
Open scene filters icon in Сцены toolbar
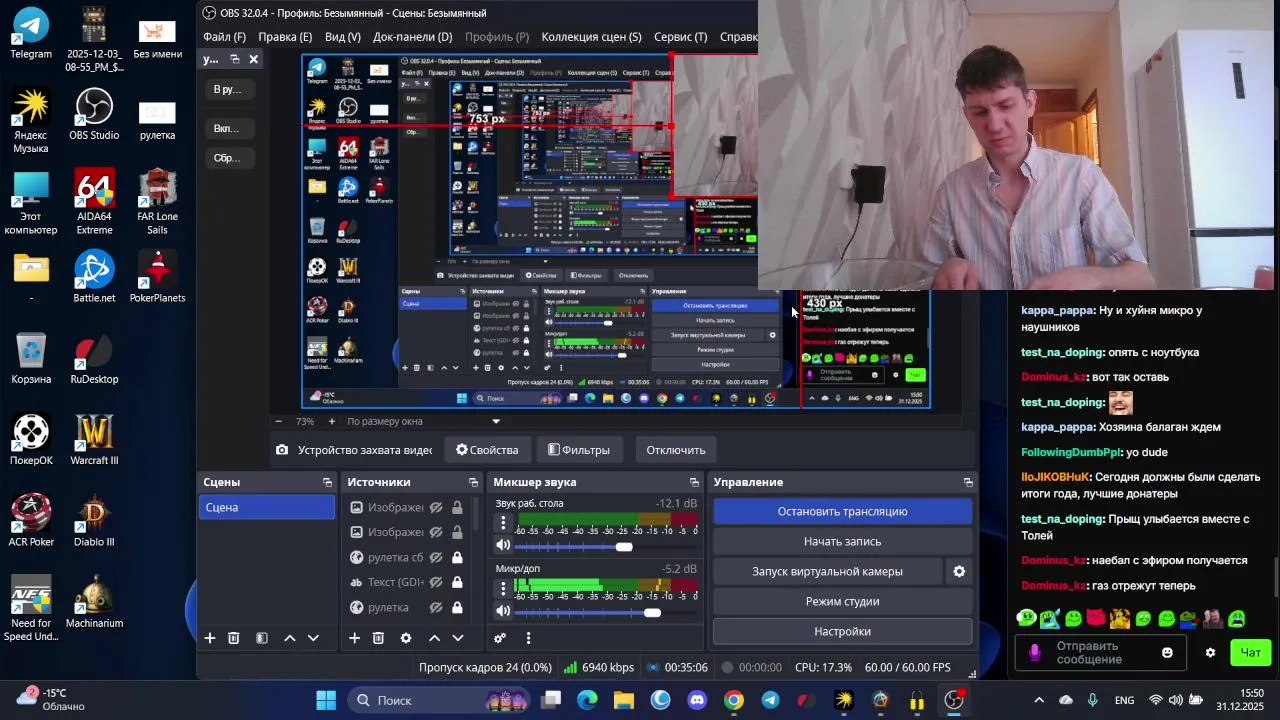coord(262,638)
